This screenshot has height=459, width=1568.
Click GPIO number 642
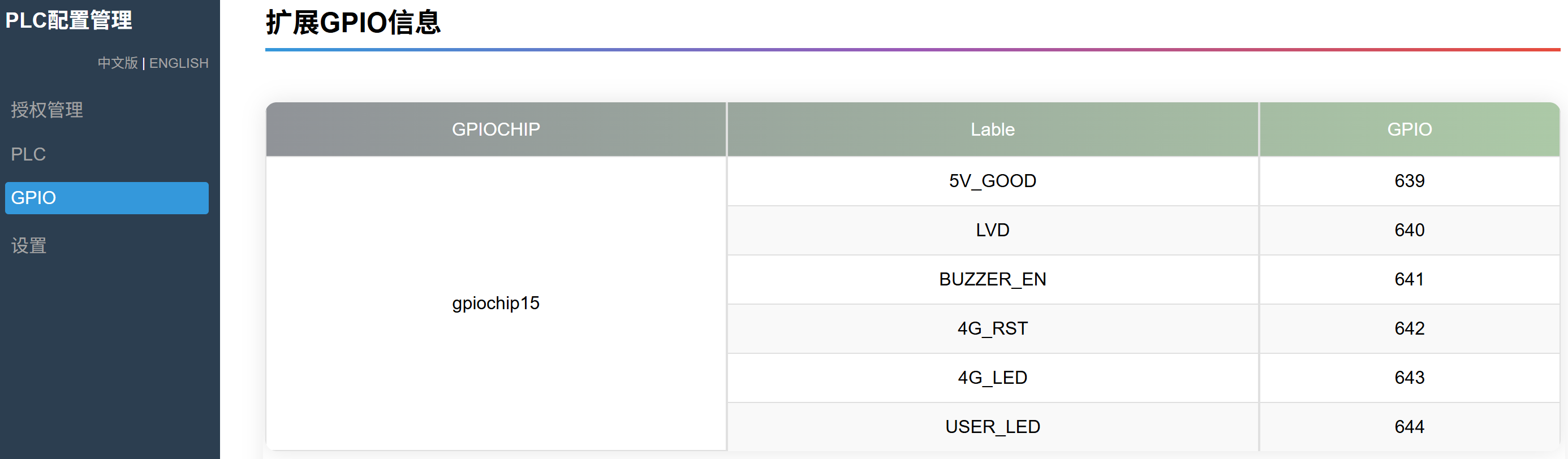(1409, 329)
